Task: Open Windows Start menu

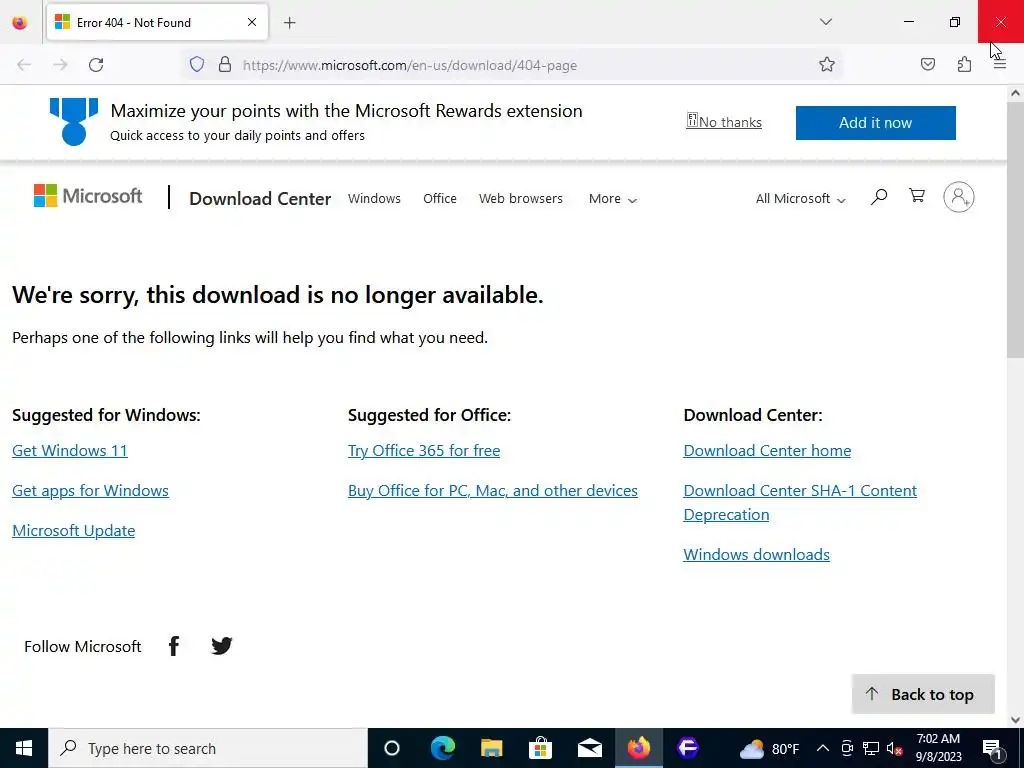Action: 24,748
